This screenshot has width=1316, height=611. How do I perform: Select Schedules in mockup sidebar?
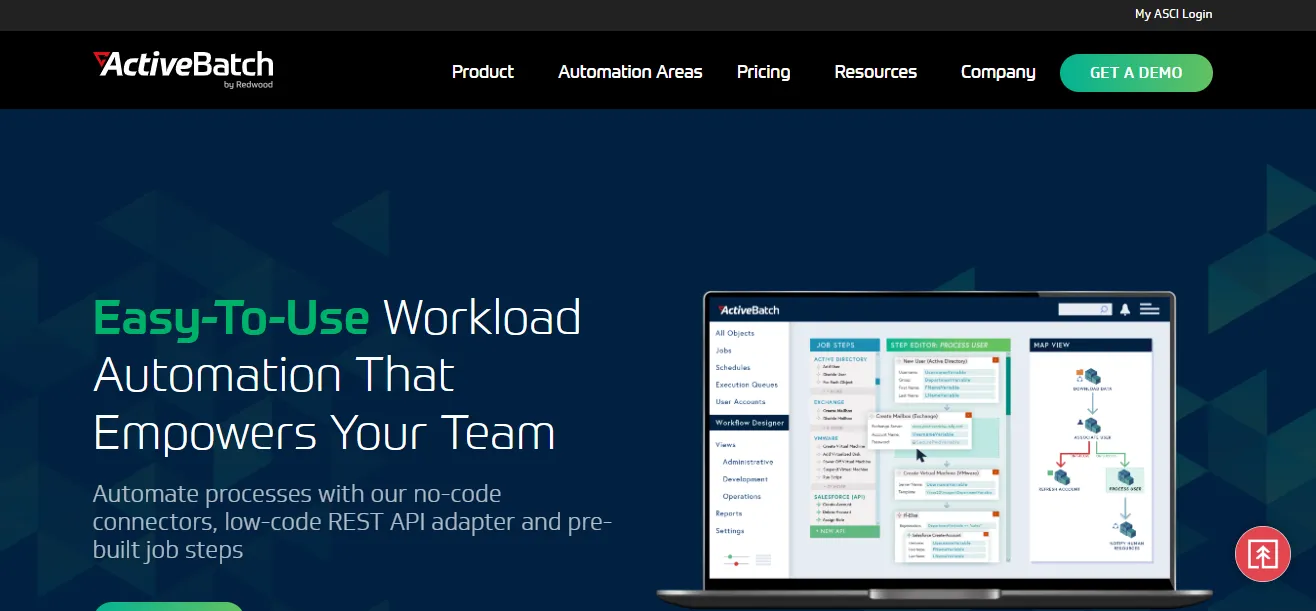pyautogui.click(x=733, y=368)
